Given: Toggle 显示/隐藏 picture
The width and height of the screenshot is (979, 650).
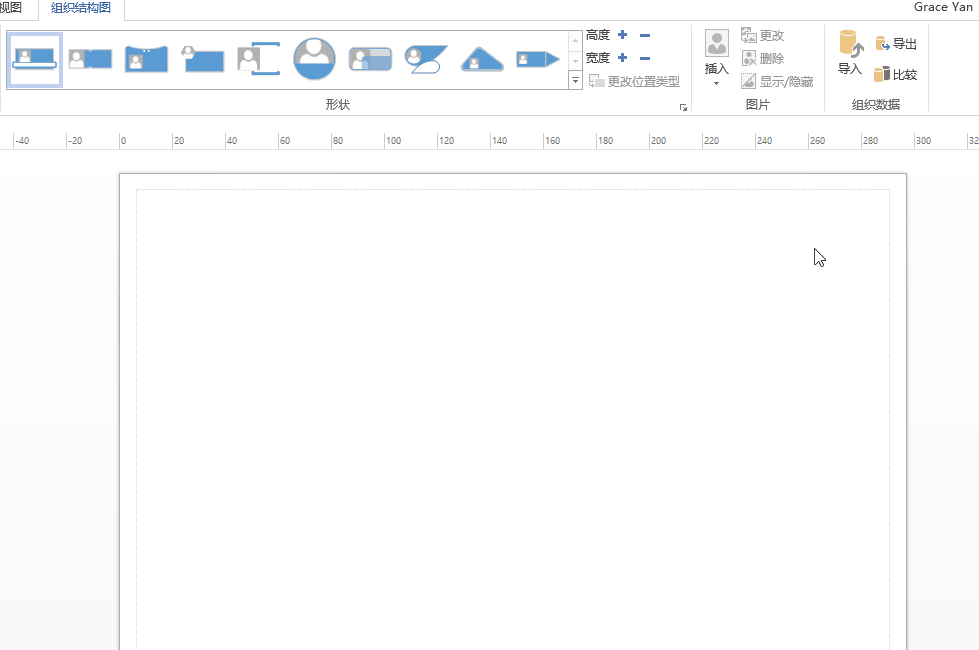Looking at the screenshot, I should 777,82.
